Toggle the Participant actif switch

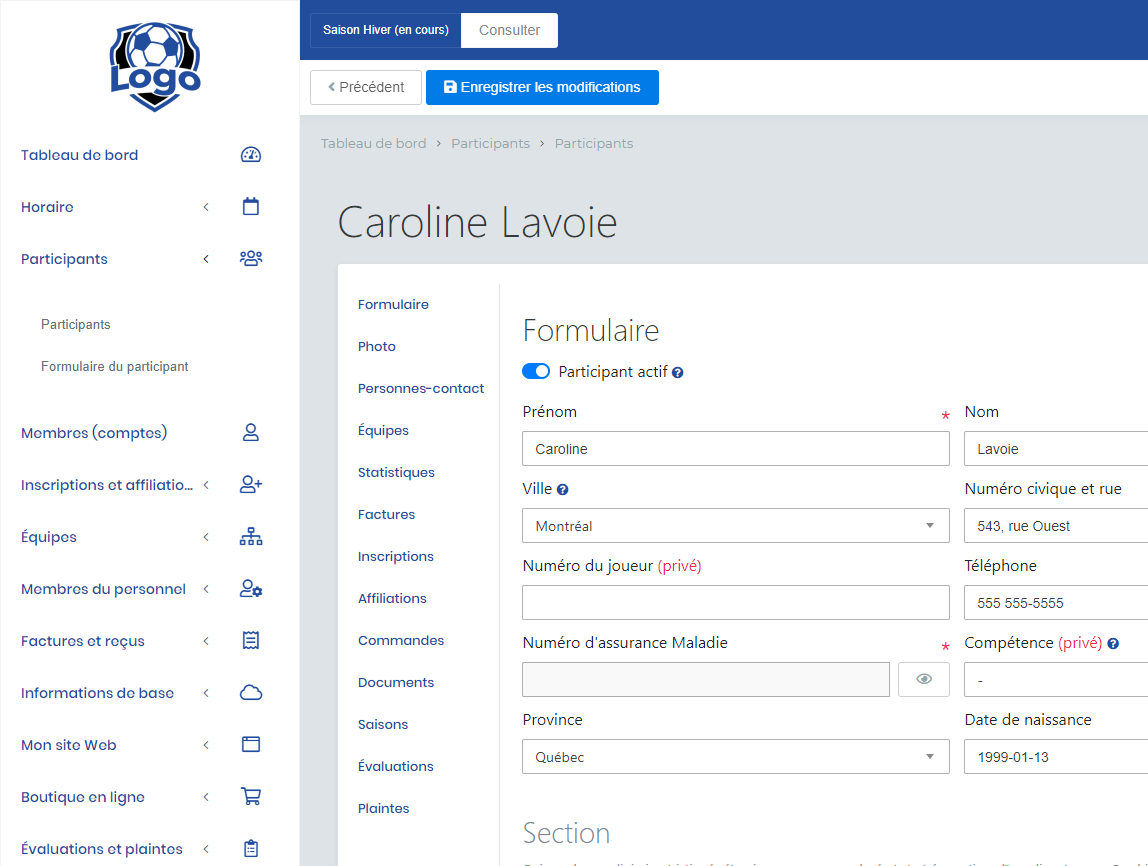(x=536, y=372)
